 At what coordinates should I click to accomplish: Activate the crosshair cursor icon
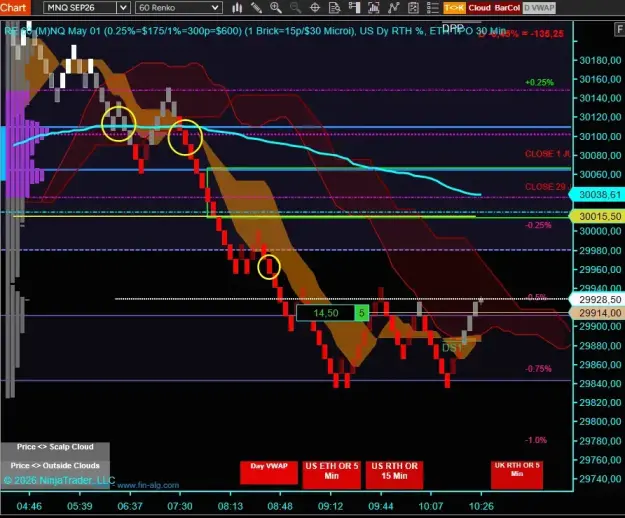pyautogui.click(x=315, y=8)
